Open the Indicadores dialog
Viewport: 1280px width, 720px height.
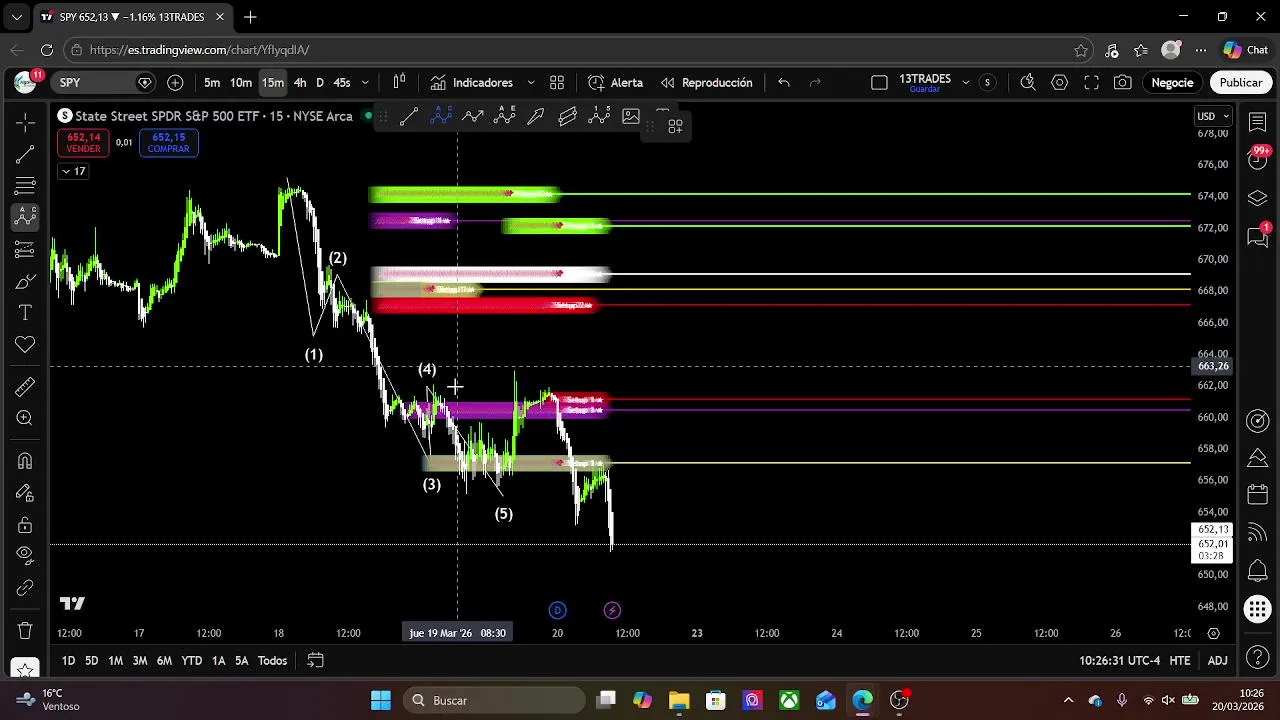click(x=472, y=83)
